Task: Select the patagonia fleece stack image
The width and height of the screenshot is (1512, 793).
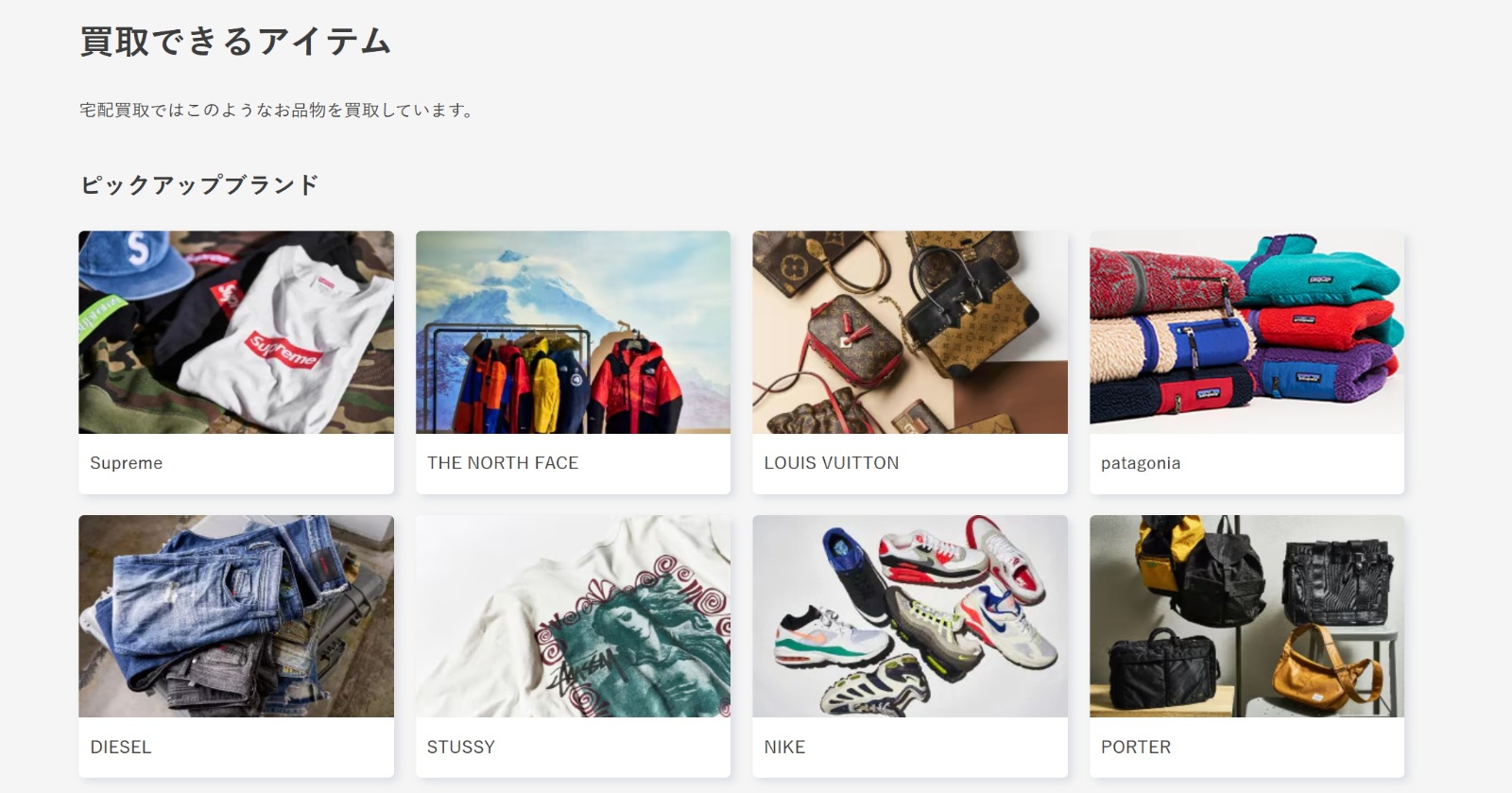Action: click(x=1246, y=333)
